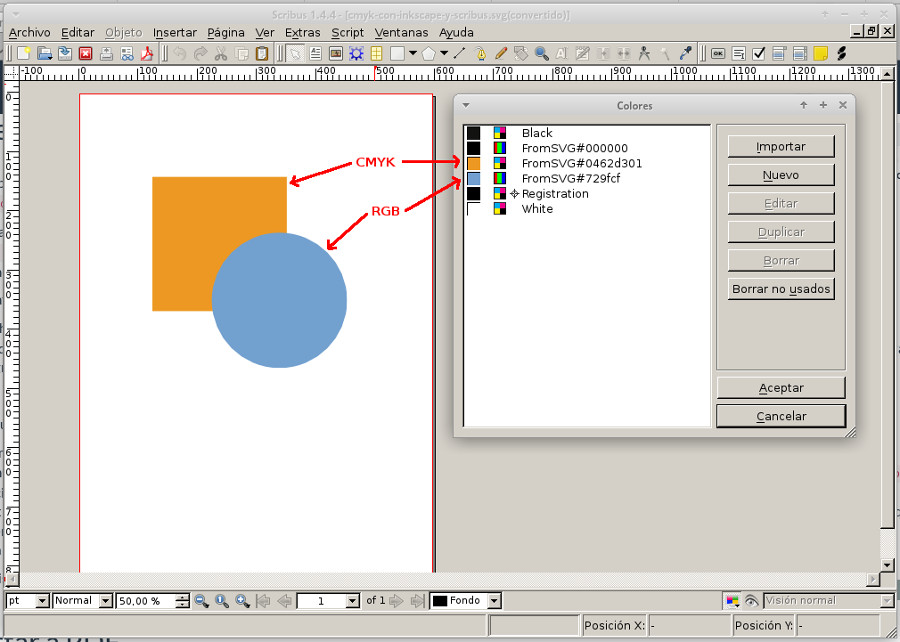Open the Editar menu
Screen dimensions: 900x642
78,33
